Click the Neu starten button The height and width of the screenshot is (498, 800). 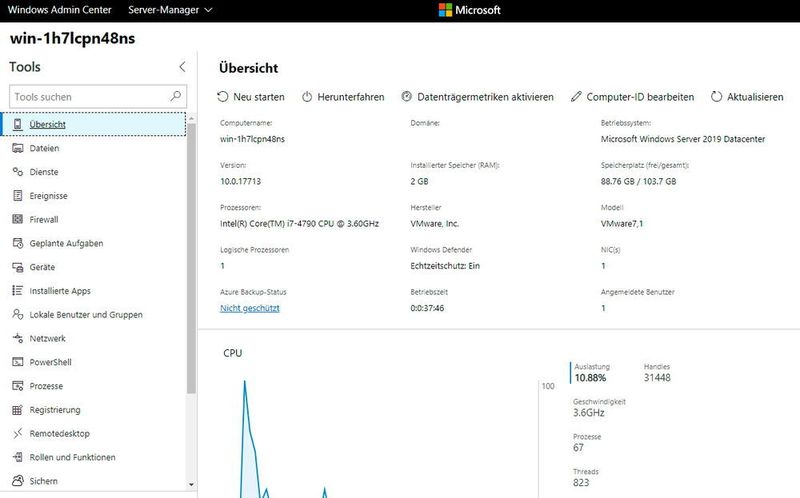coord(251,97)
